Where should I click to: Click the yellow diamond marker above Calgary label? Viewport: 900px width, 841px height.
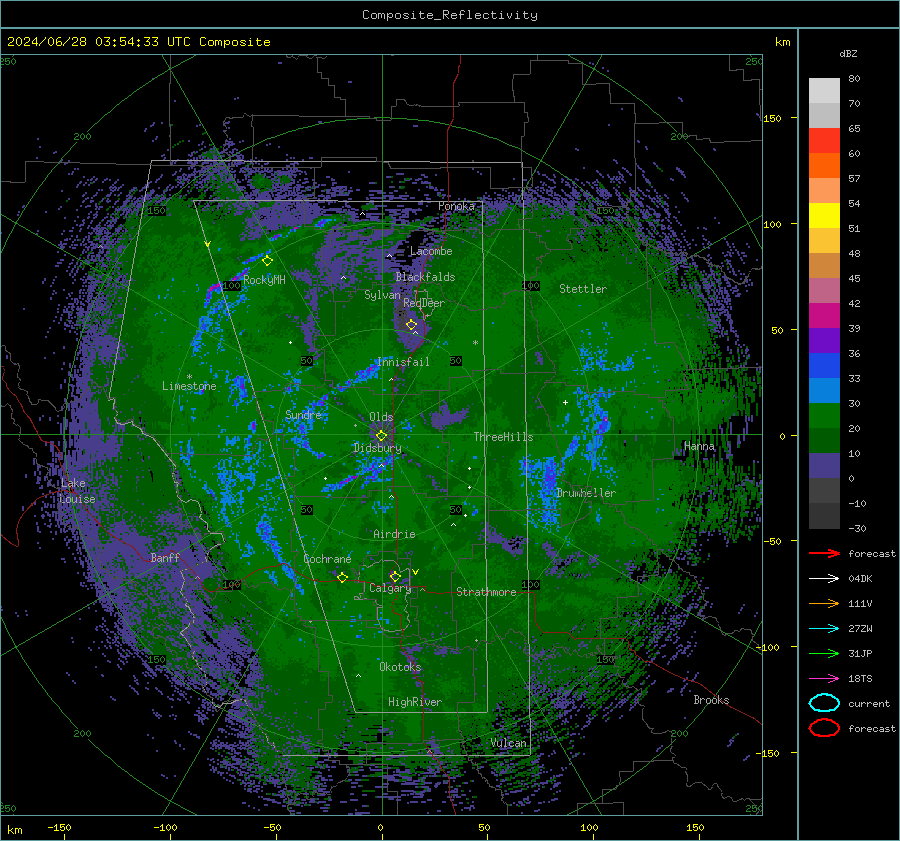click(395, 576)
